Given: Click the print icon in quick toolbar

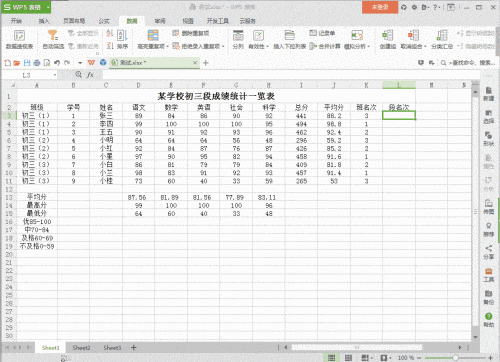Looking at the screenshot, I should (37, 63).
